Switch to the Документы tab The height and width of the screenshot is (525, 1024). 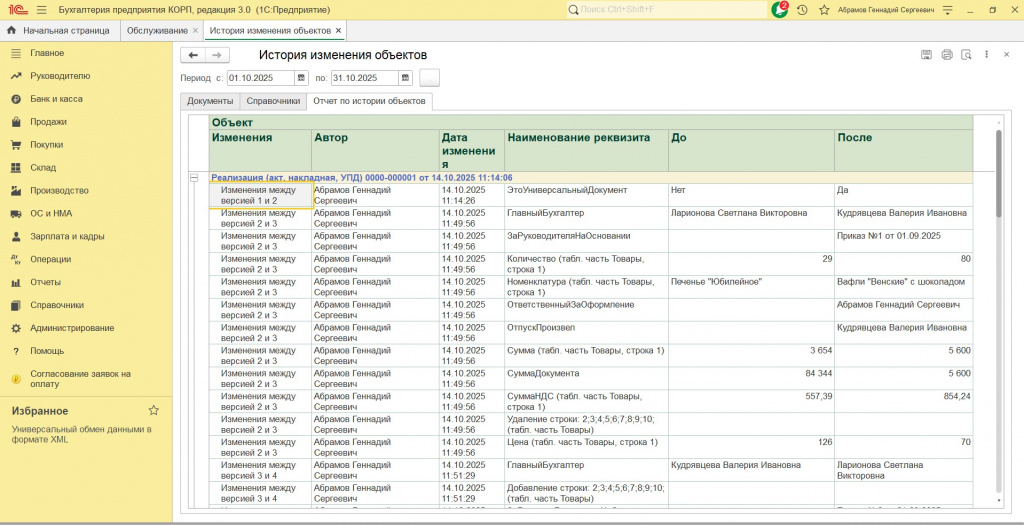[x=210, y=101]
